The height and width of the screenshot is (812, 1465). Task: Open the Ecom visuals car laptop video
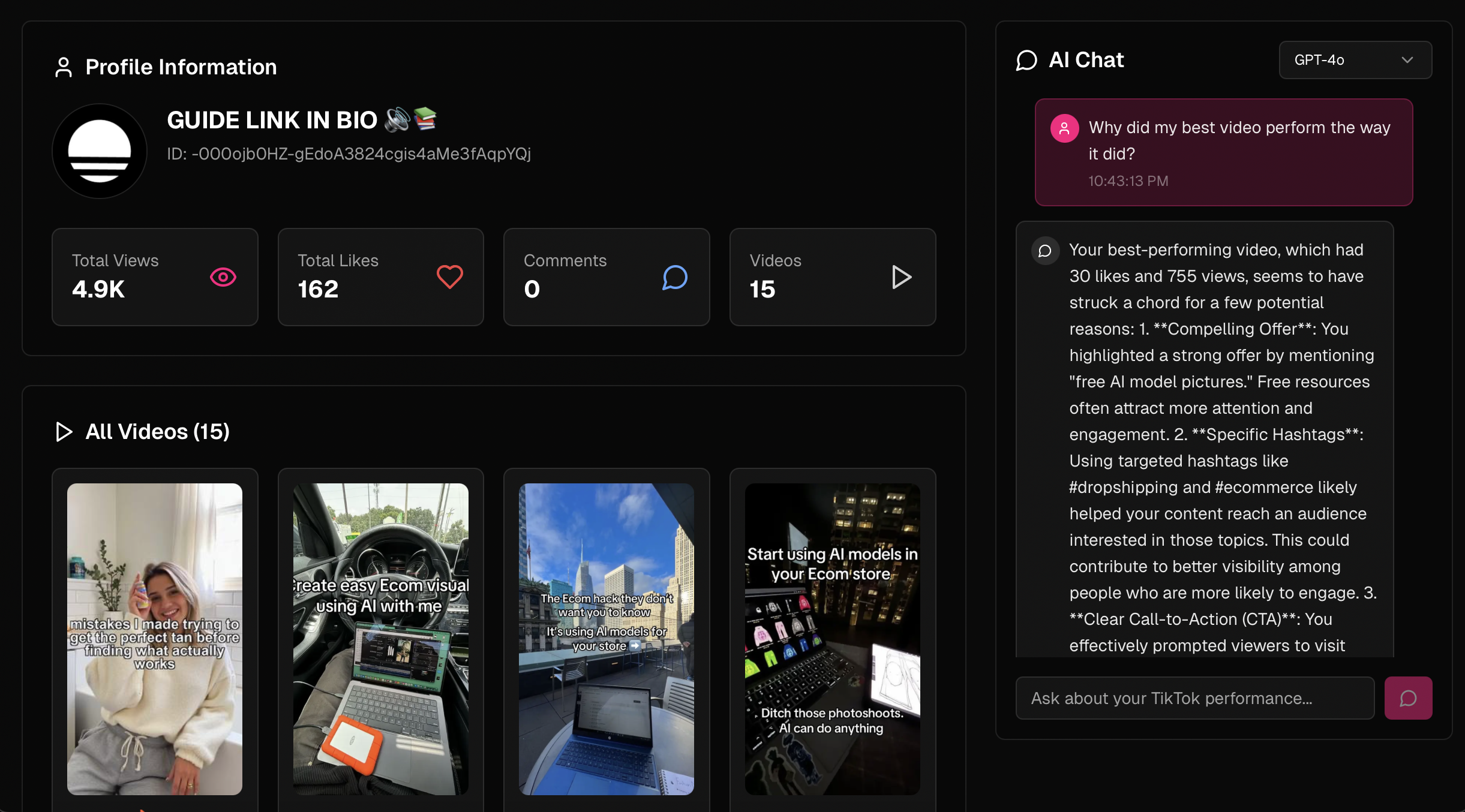click(x=380, y=639)
